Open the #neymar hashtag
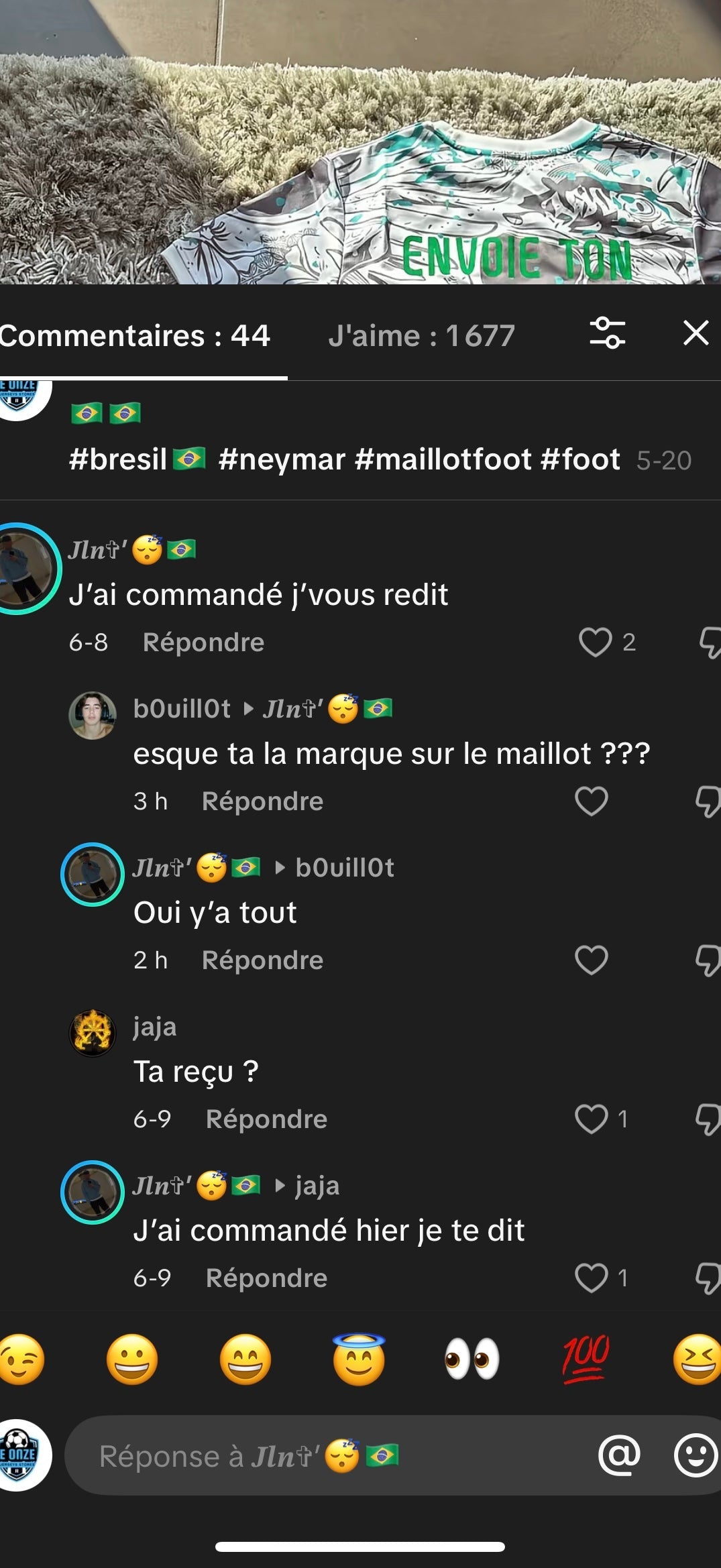The image size is (721, 1568). [x=282, y=460]
